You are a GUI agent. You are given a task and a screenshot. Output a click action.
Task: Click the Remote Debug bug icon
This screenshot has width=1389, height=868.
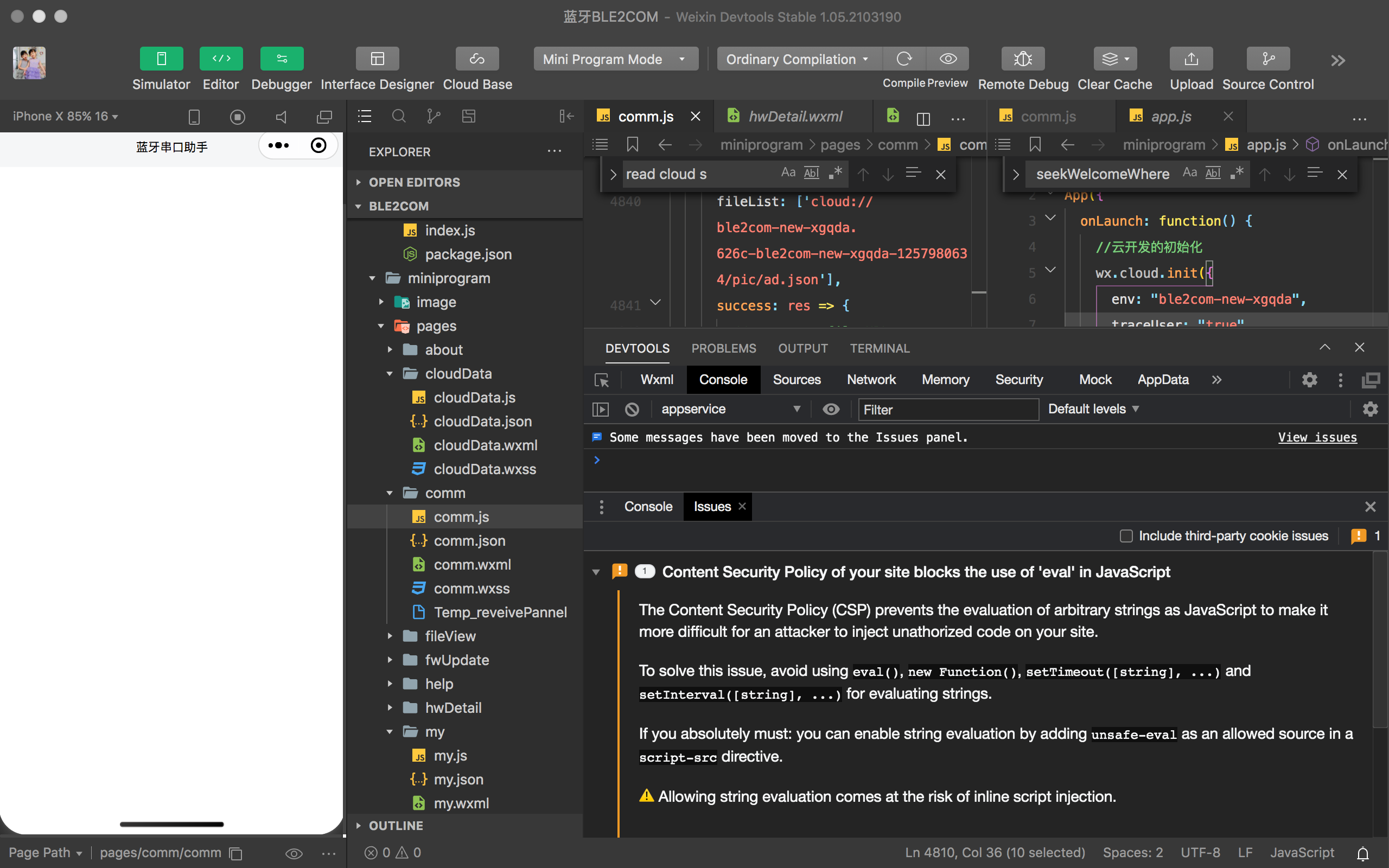click(1022, 59)
